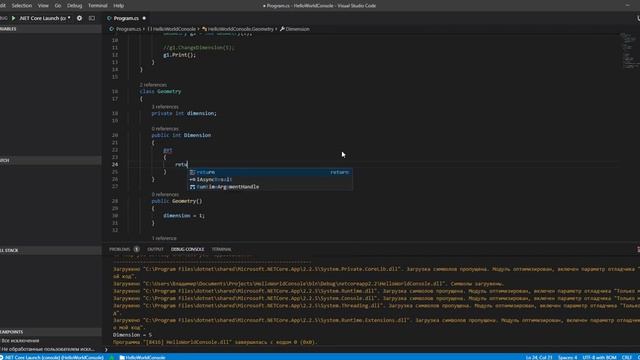Collapse the Call Stack section header
Image resolution: width=640 pixels, height=360 pixels.
(x=51, y=250)
